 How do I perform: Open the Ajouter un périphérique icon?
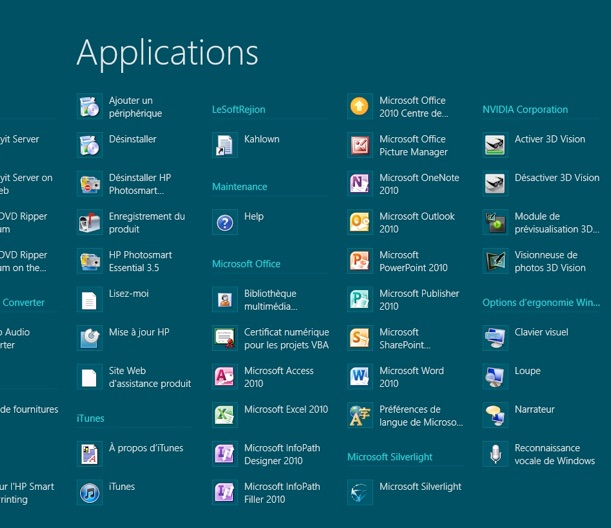90,106
